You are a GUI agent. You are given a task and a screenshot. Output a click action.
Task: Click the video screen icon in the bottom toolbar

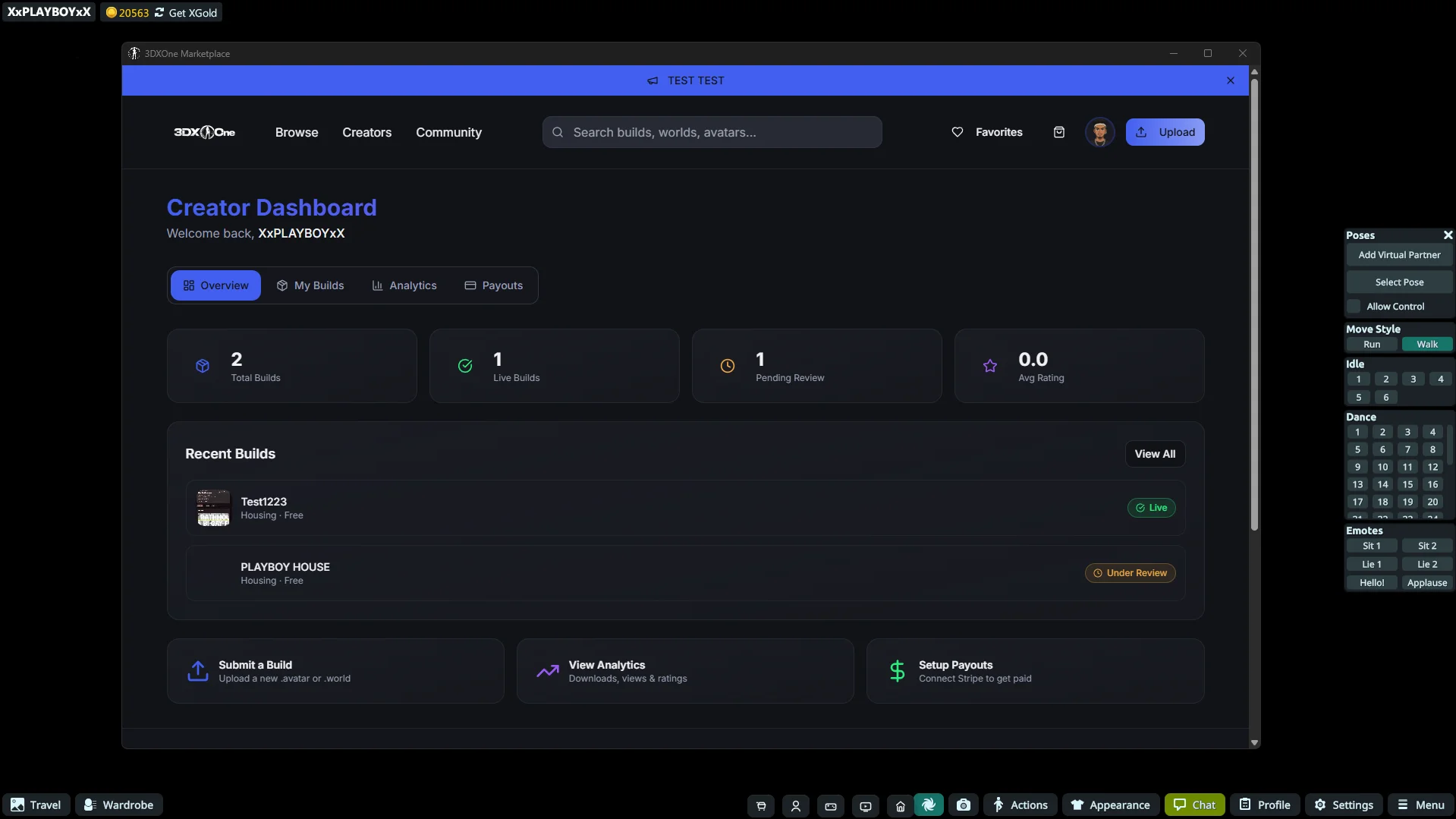pos(866,805)
